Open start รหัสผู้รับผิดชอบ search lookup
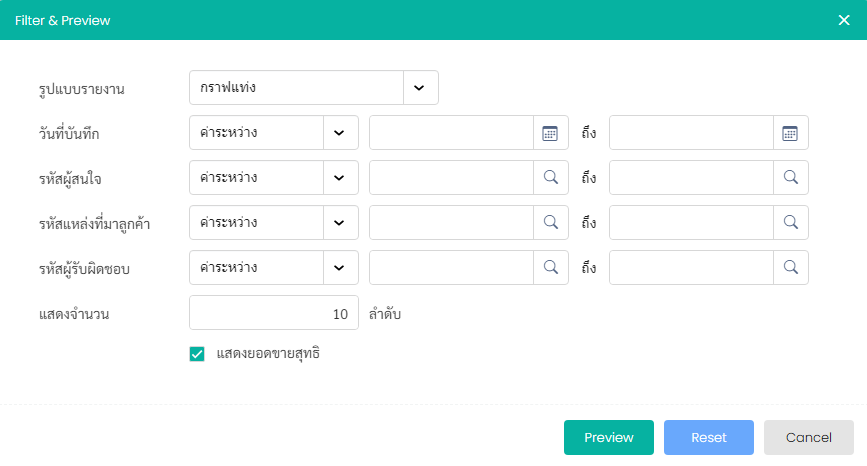 point(551,268)
